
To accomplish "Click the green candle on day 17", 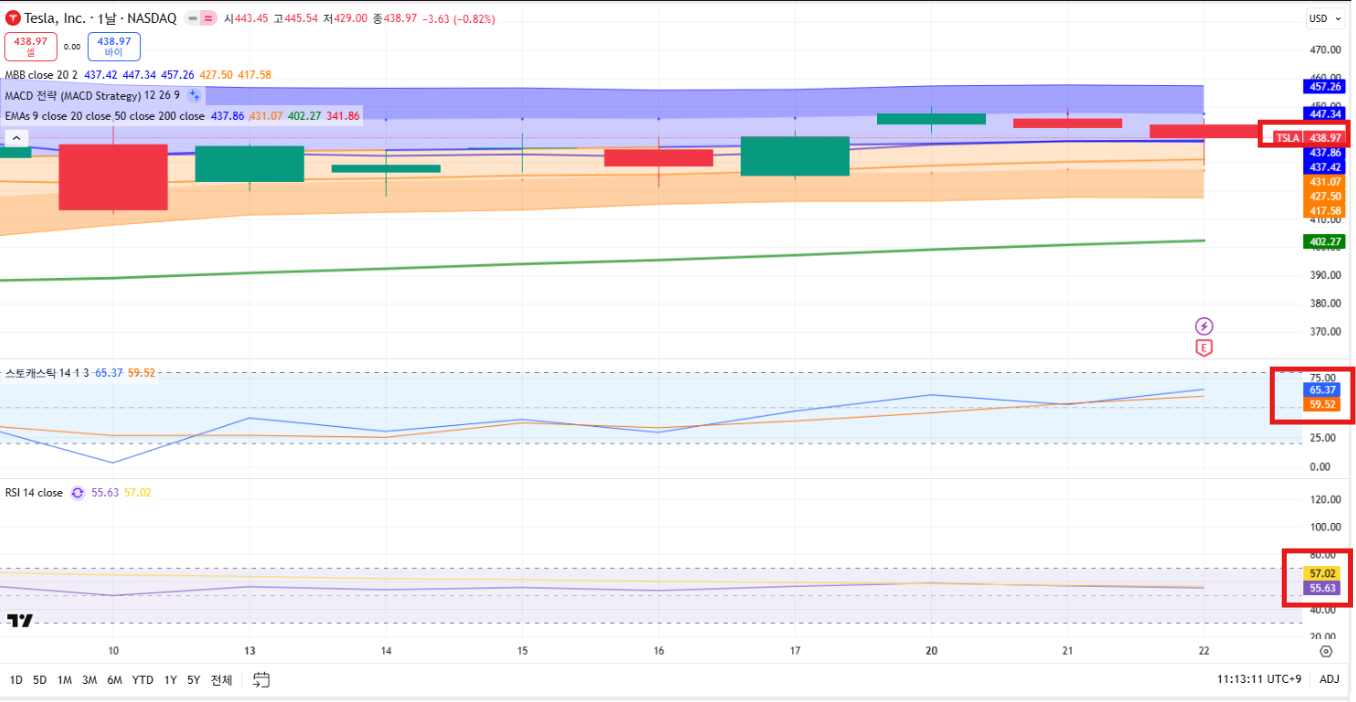I will click(x=795, y=156).
